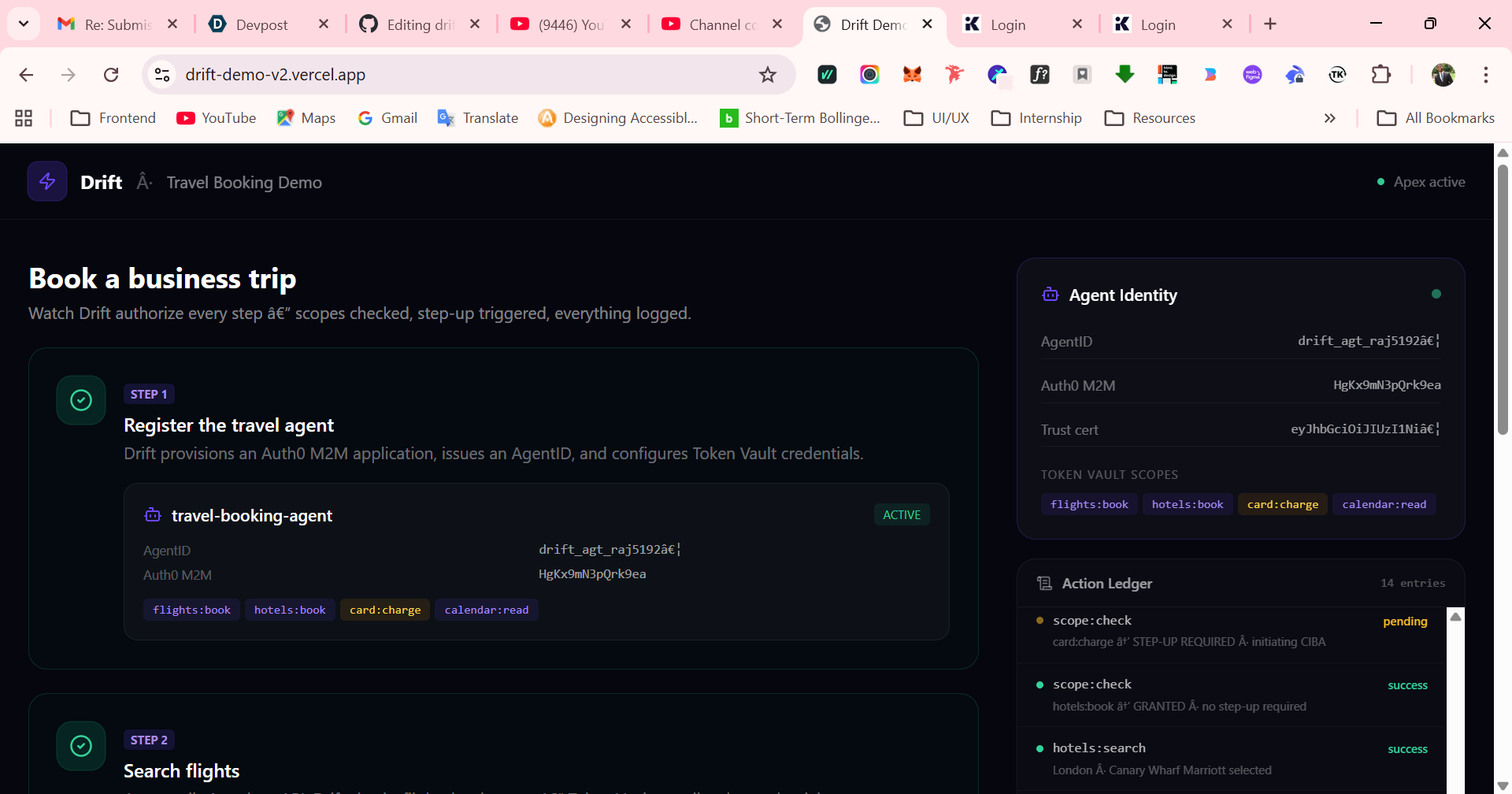Open Chrome three-dot menu
The height and width of the screenshot is (794, 1512).
coord(1486,75)
